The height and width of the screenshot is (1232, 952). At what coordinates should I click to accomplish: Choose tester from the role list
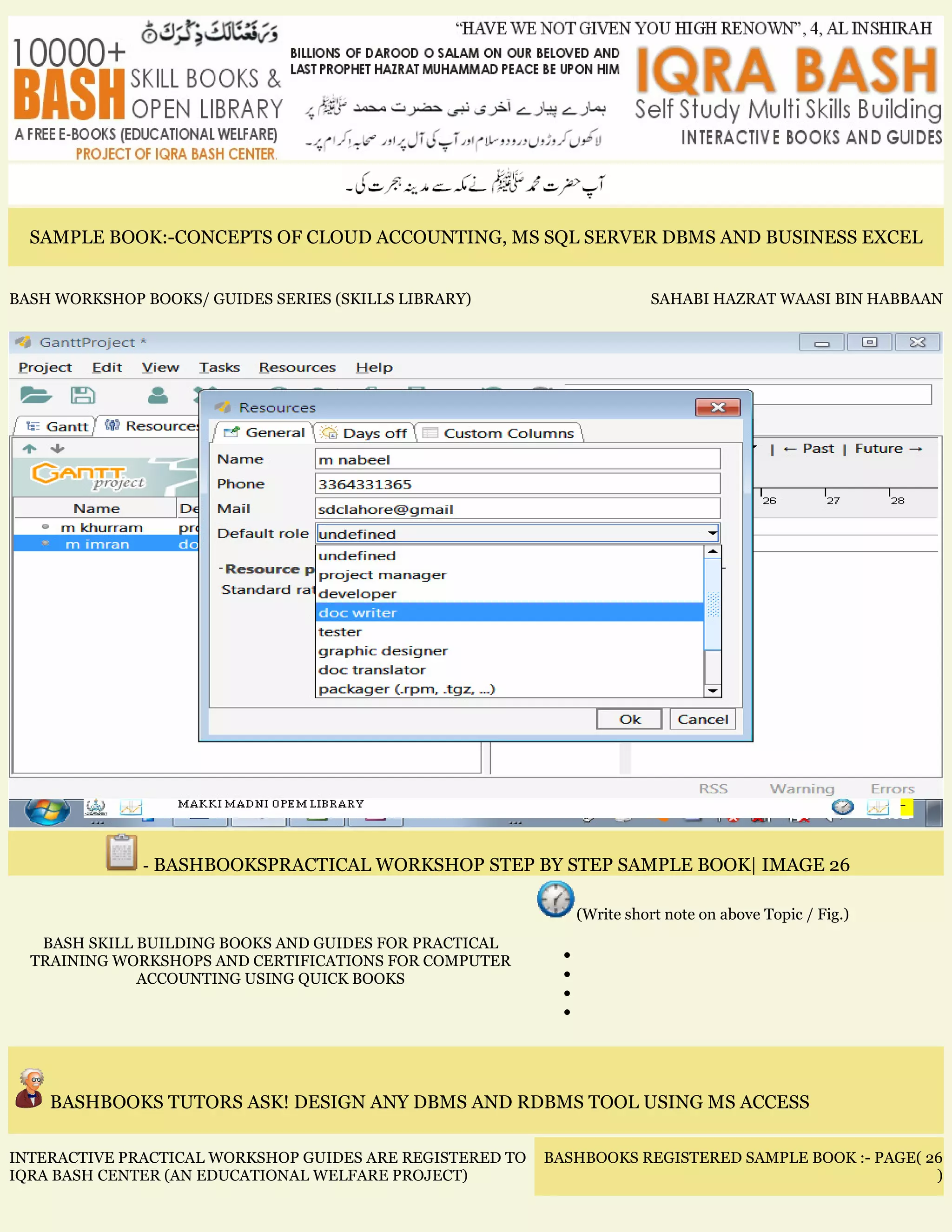(x=510, y=632)
